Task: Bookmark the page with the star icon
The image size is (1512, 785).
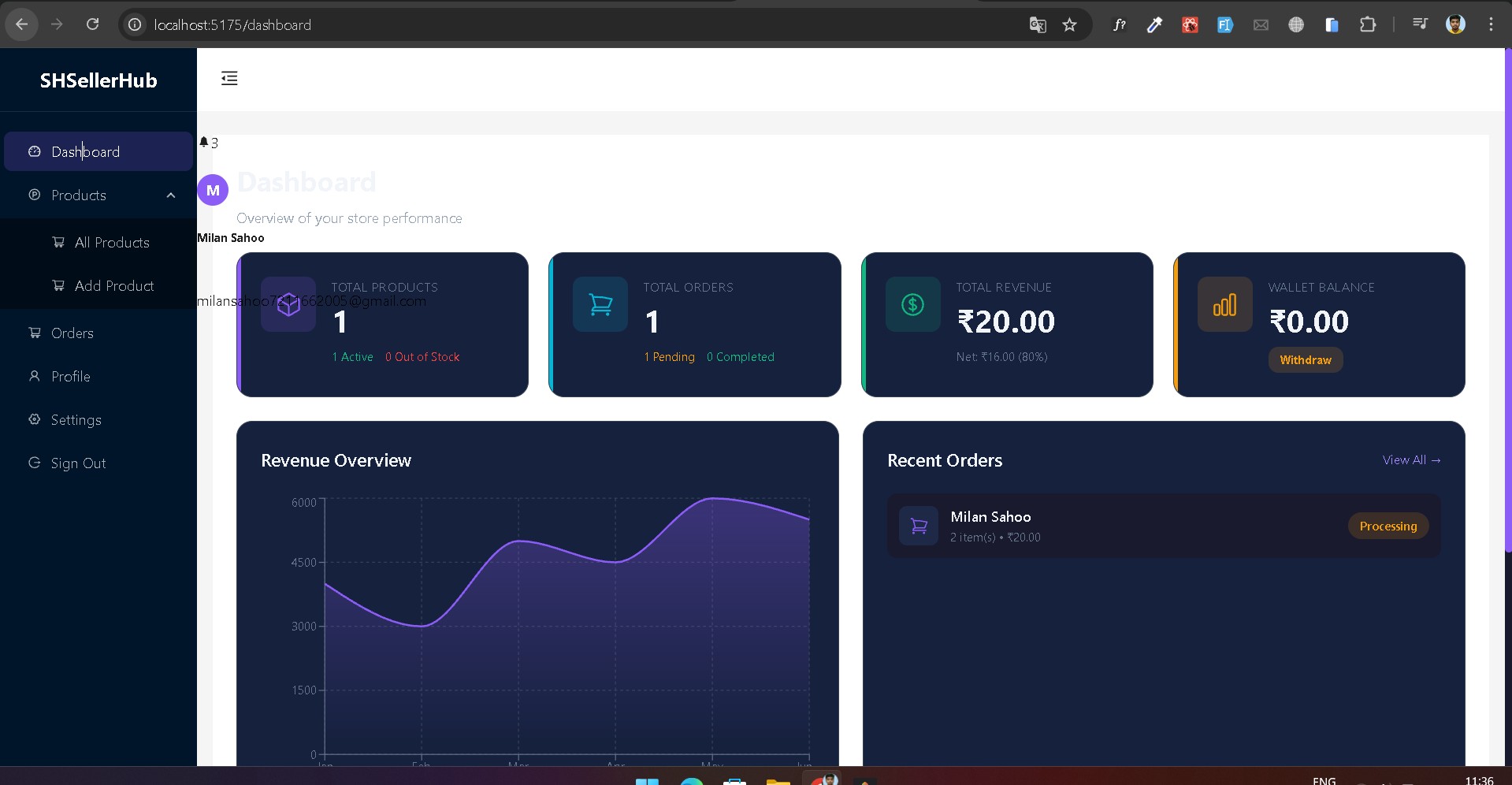Action: tap(1069, 25)
